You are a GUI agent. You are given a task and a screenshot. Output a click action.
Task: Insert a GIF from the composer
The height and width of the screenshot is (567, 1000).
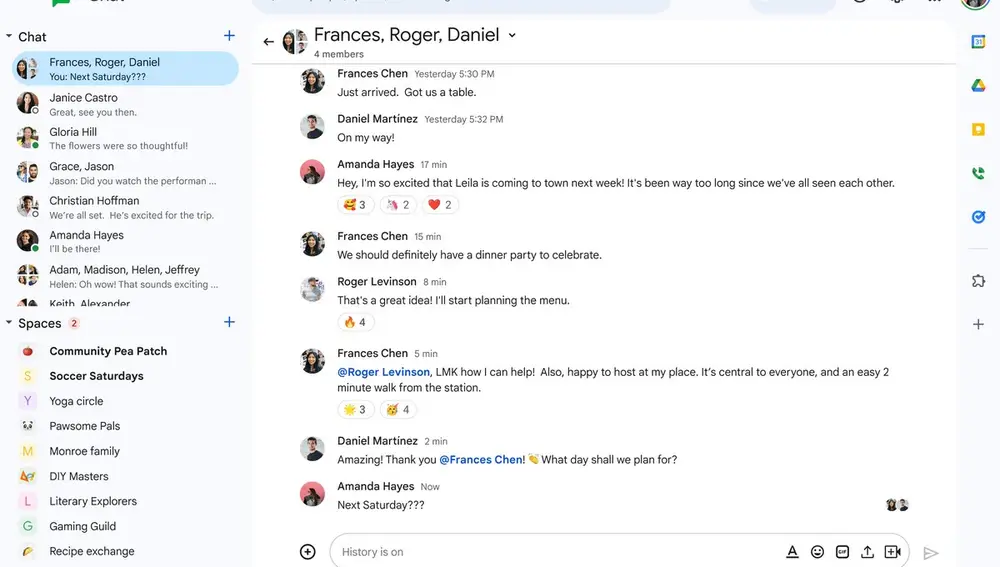click(x=842, y=552)
